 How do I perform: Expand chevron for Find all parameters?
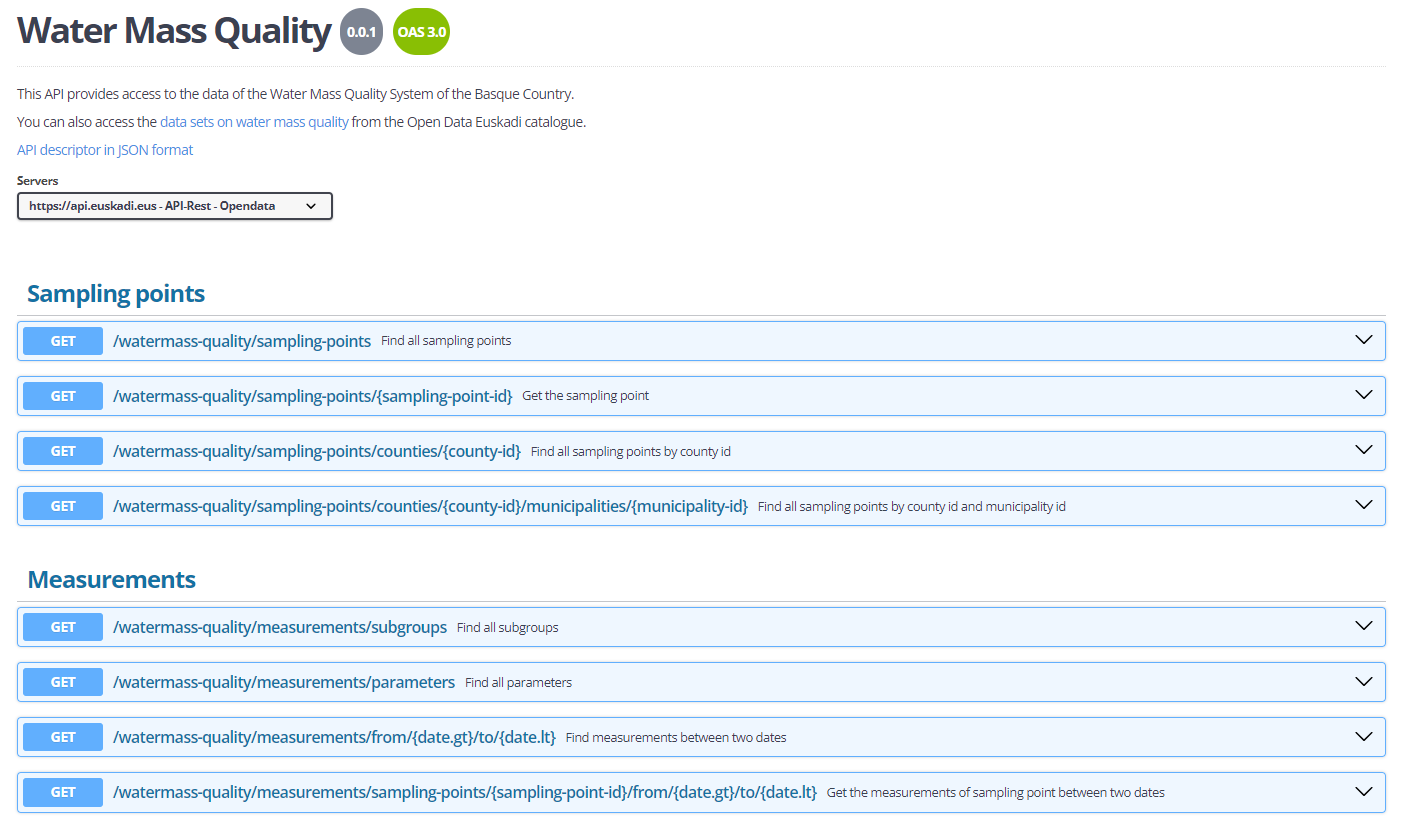[x=1363, y=681]
